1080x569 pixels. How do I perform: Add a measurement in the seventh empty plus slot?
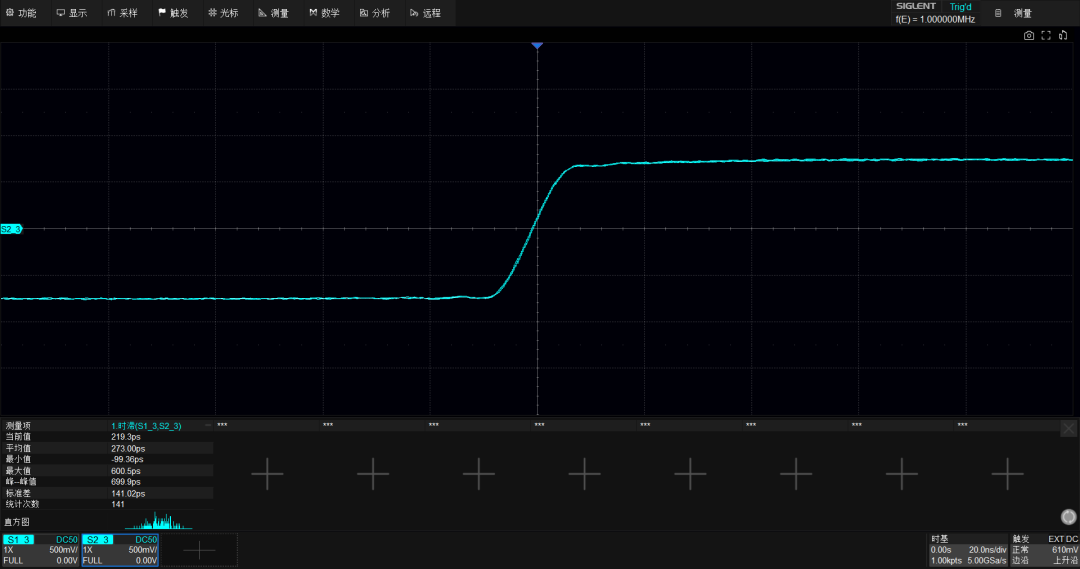[x=902, y=474]
